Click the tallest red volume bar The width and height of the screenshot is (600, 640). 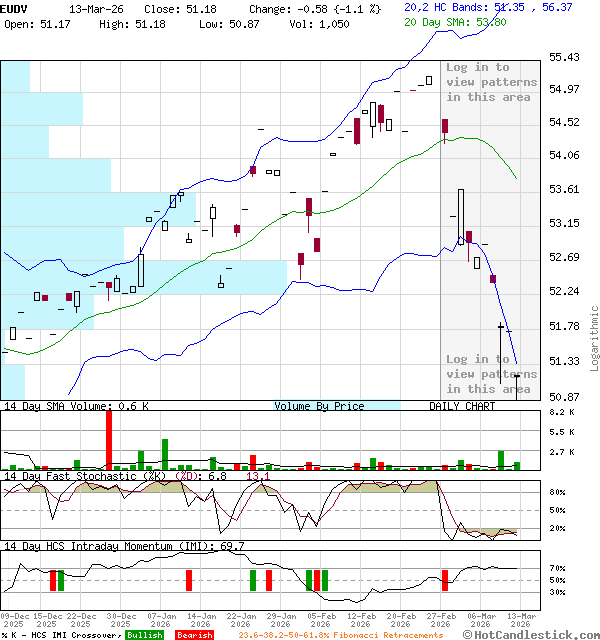click(109, 440)
